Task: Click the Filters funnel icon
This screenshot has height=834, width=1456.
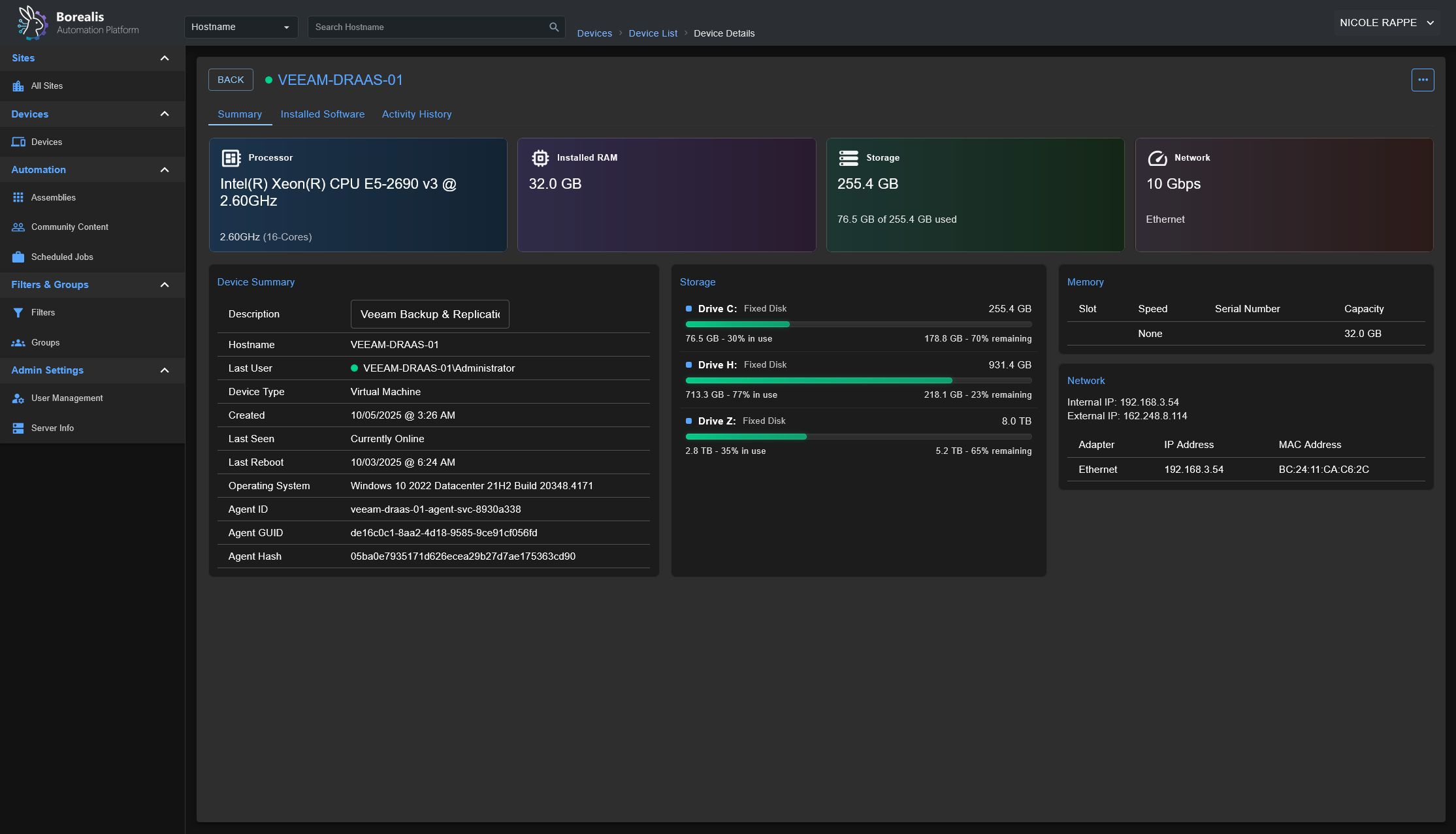Action: pos(18,313)
